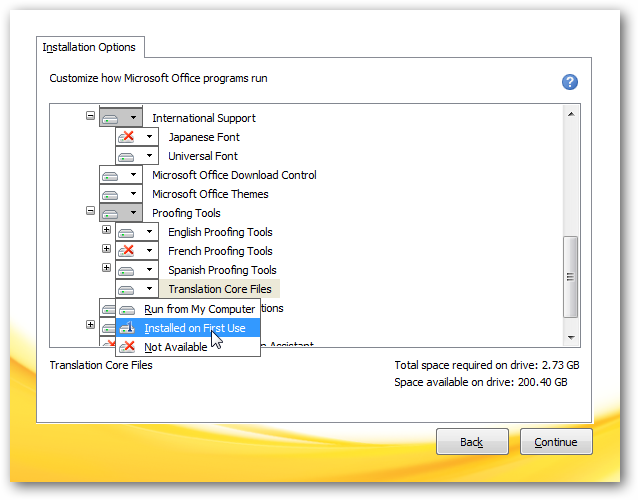Image resolution: width=638 pixels, height=500 pixels.
Task: Select Spanish Proofing Tools label
Action: [x=222, y=270]
